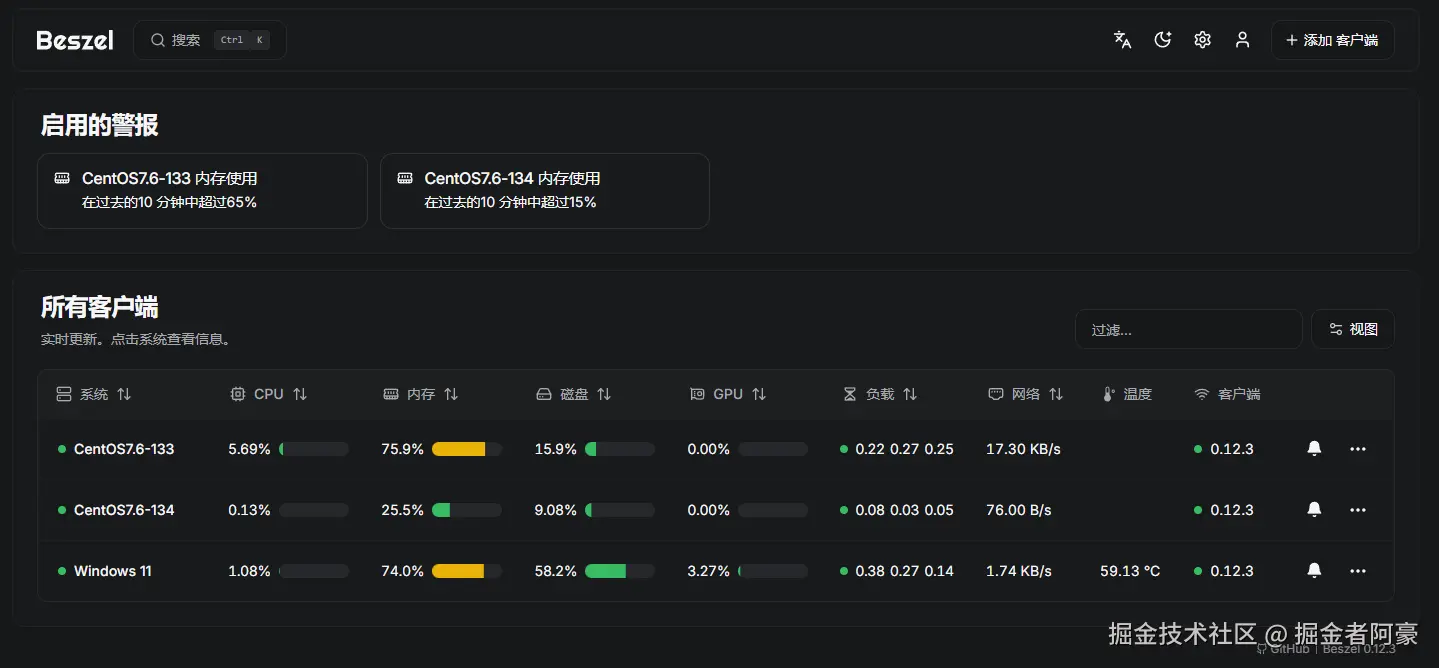The width and height of the screenshot is (1439, 668).
Task: Click the CentOS7.6-133 memory usage bar
Action: pos(466,449)
